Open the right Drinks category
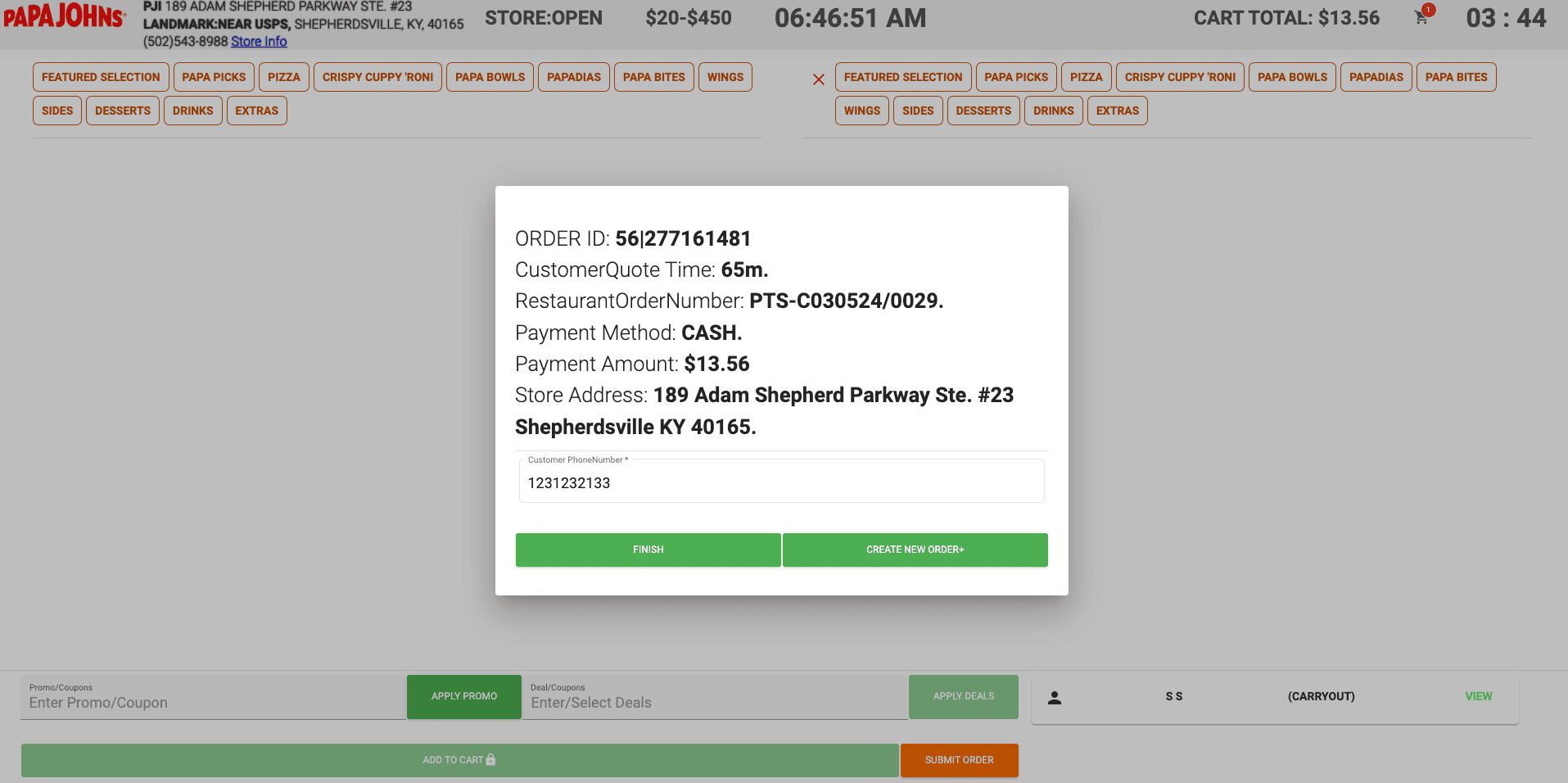The image size is (1568, 783). 1054,111
